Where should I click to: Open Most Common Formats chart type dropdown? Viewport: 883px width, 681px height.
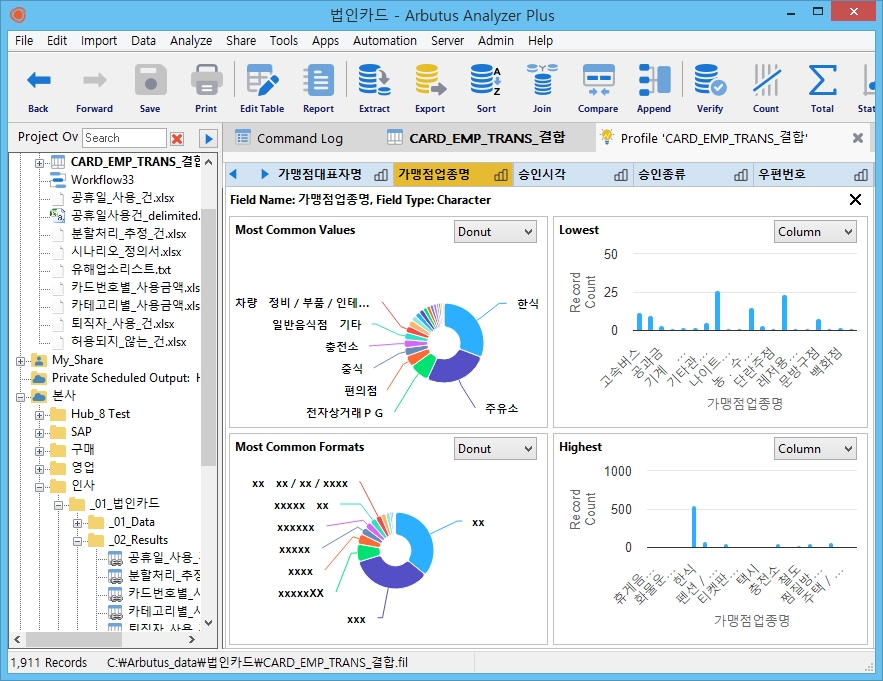(495, 448)
